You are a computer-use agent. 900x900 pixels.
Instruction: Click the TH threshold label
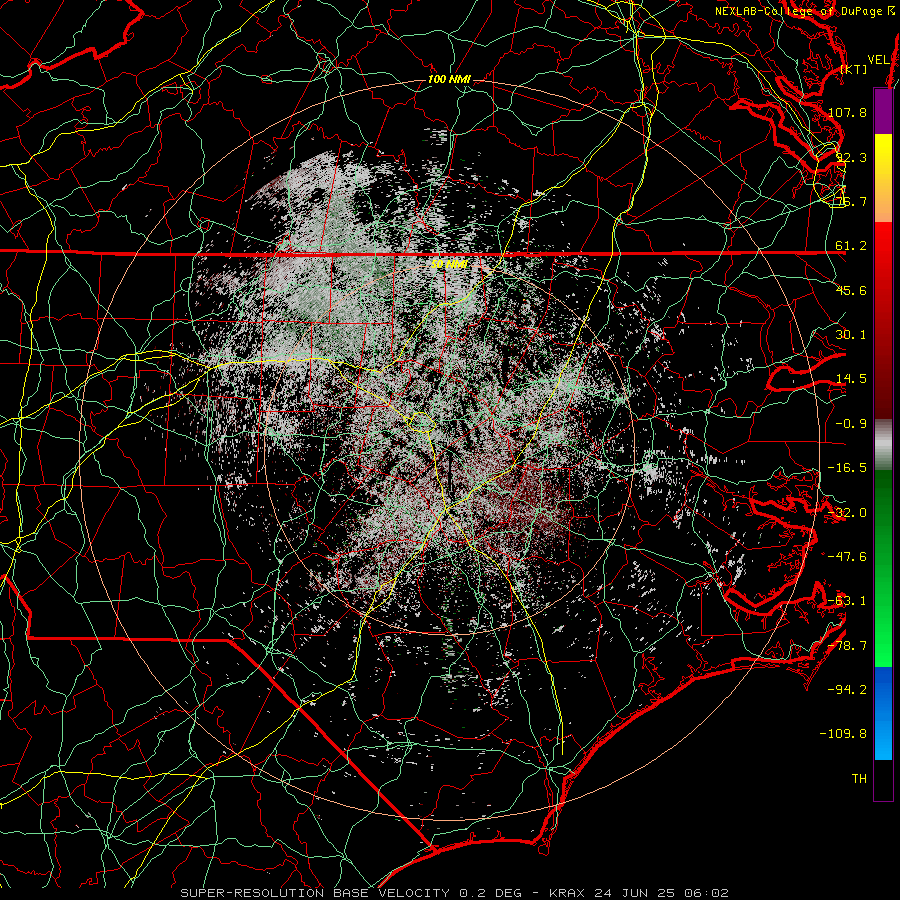tap(859, 779)
